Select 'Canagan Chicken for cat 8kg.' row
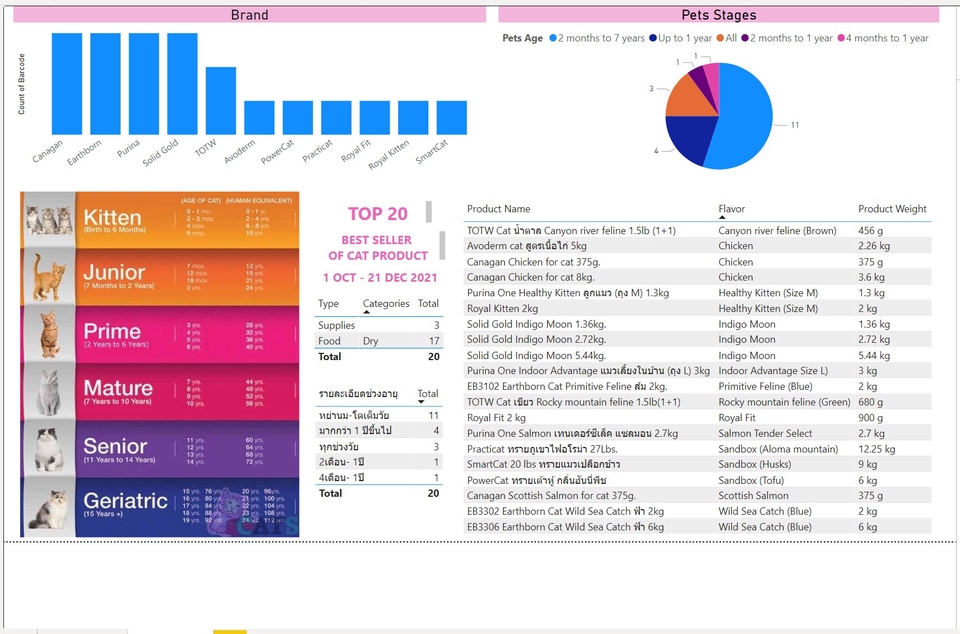The height and width of the screenshot is (634, 960). coord(697,277)
